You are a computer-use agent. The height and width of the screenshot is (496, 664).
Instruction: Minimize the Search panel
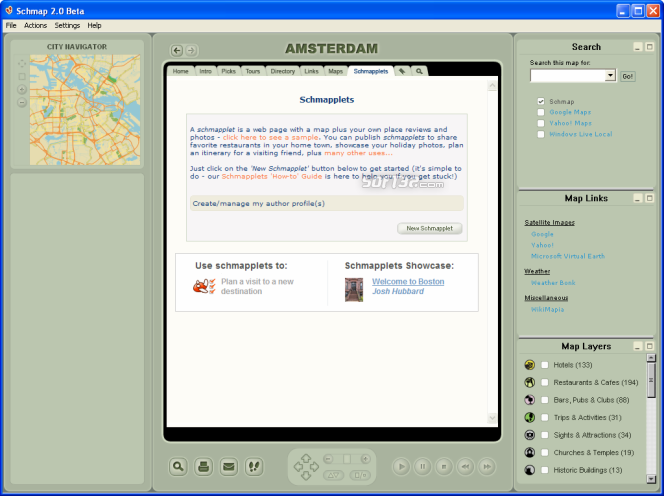(638, 47)
